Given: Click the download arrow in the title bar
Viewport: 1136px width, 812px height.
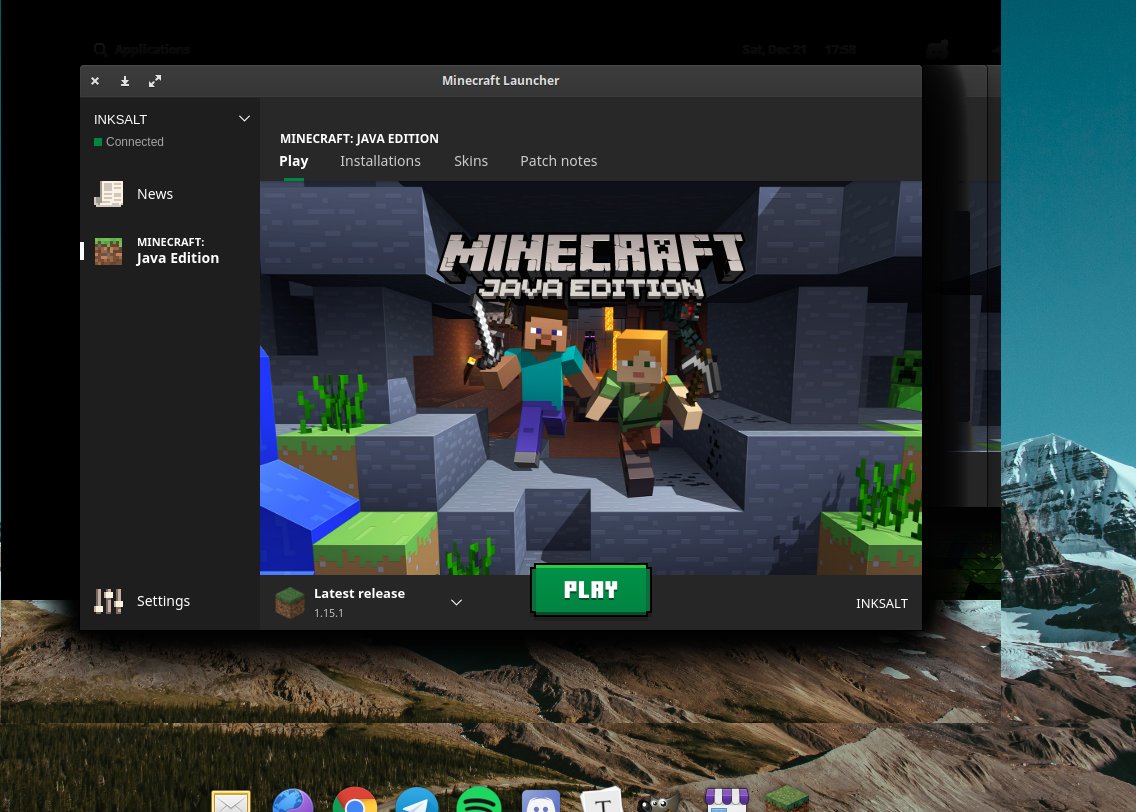Looking at the screenshot, I should pyautogui.click(x=125, y=81).
